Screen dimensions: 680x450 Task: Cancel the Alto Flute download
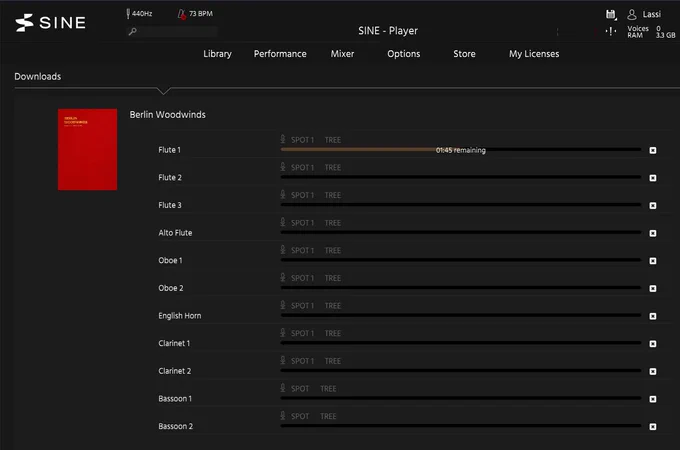pyautogui.click(x=653, y=233)
